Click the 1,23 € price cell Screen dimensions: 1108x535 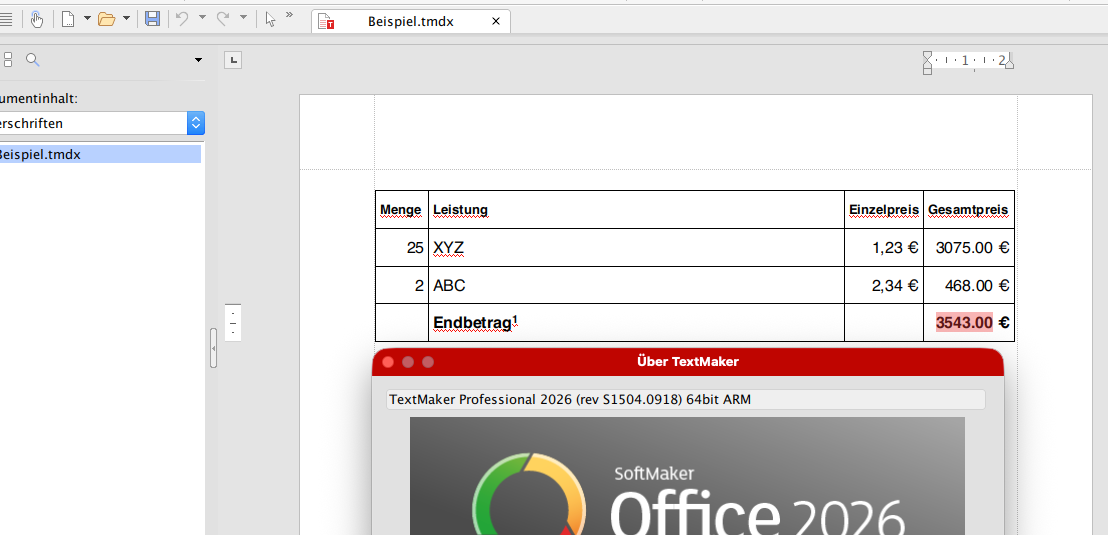coord(884,247)
